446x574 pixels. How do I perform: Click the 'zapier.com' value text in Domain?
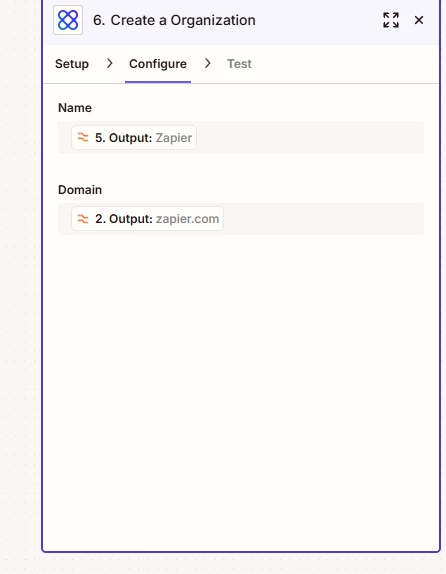[x=187, y=219]
